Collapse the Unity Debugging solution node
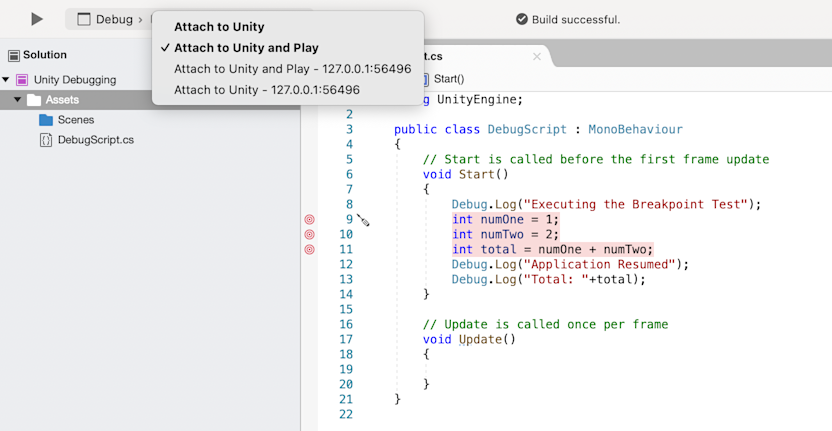Screen dimensions: 832x431 tap(6, 80)
